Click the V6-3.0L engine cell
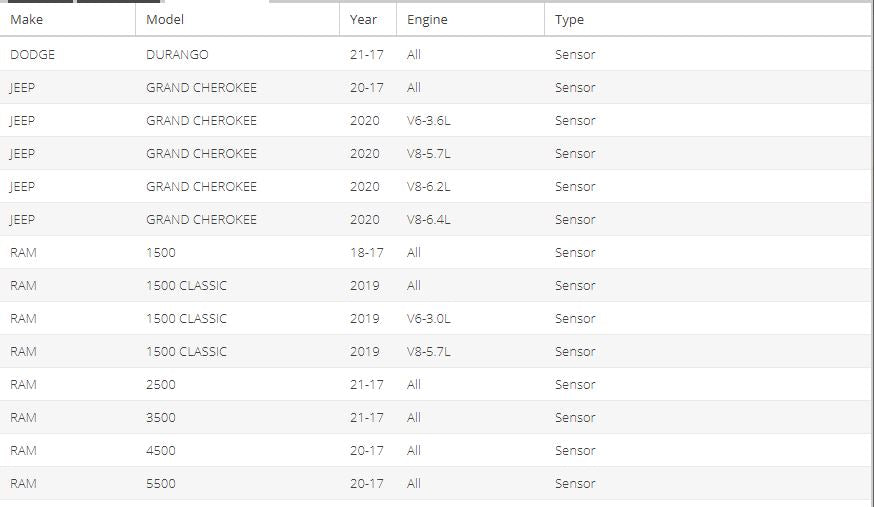 pyautogui.click(x=429, y=318)
